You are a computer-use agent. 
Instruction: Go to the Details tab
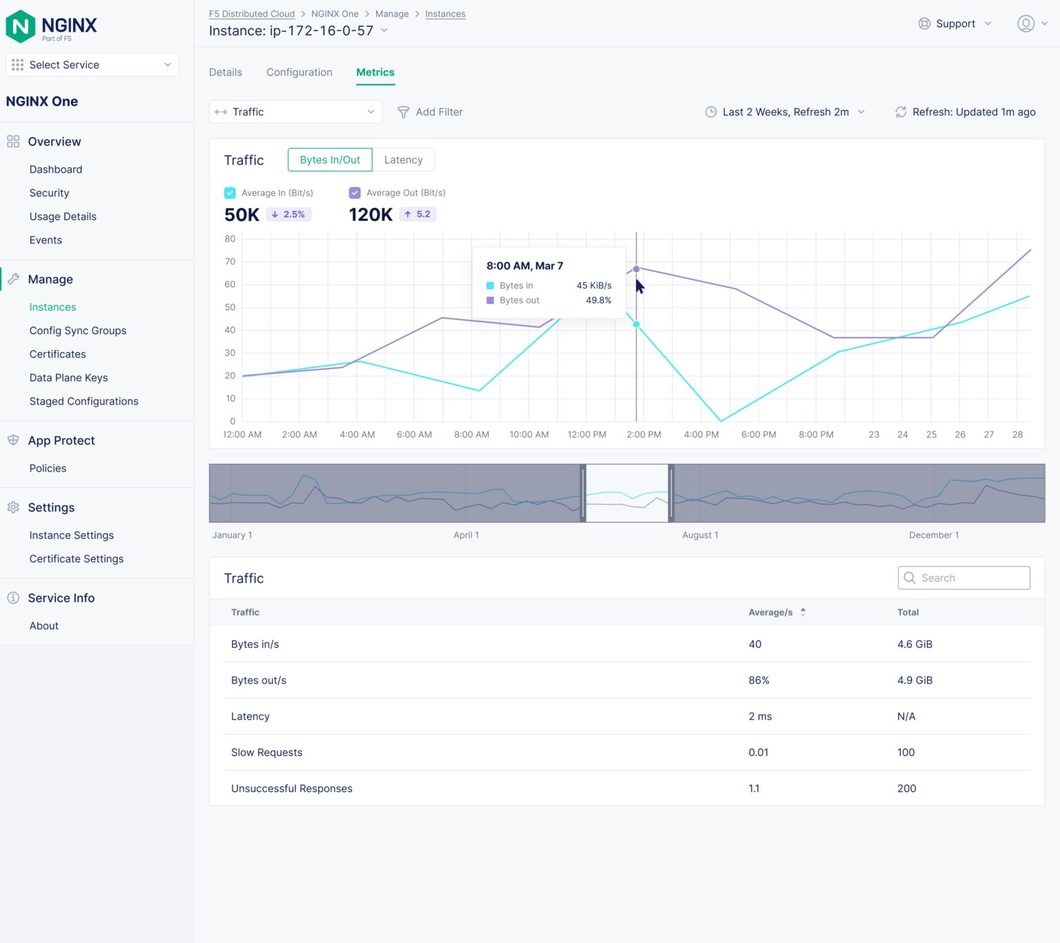coord(225,72)
